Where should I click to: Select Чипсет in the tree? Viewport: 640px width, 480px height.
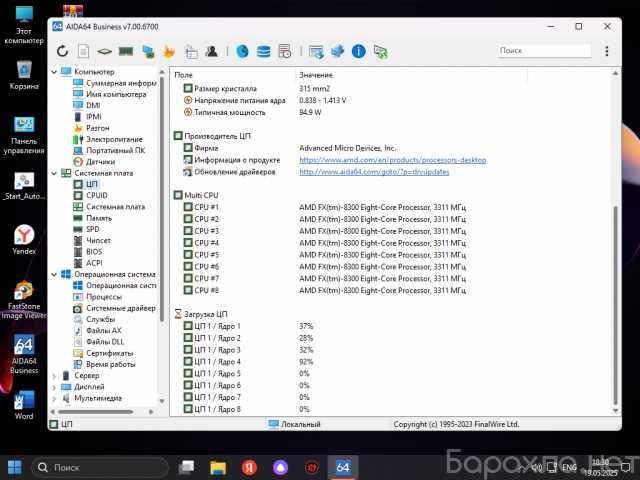coord(92,240)
